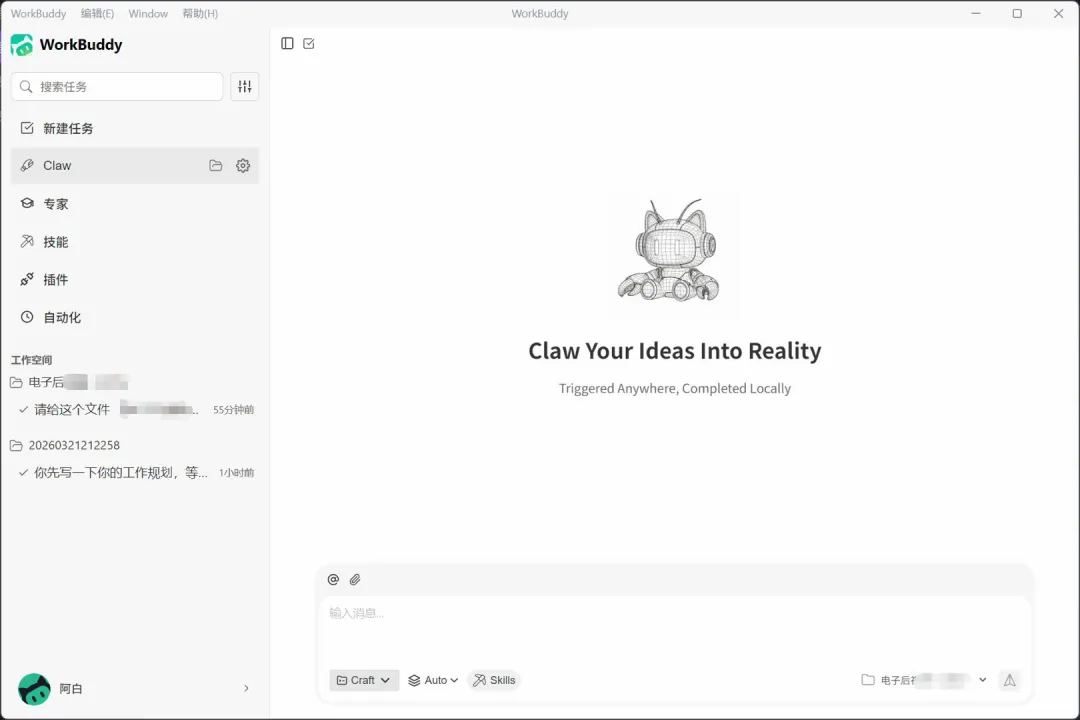The width and height of the screenshot is (1080, 720).
Task: Expand the Craft mode dropdown
Action: coord(364,680)
